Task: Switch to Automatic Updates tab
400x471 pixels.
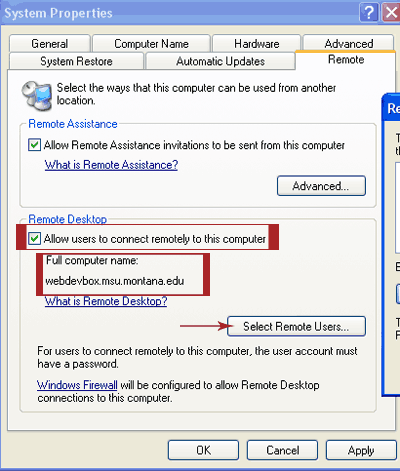Action: tap(220, 61)
